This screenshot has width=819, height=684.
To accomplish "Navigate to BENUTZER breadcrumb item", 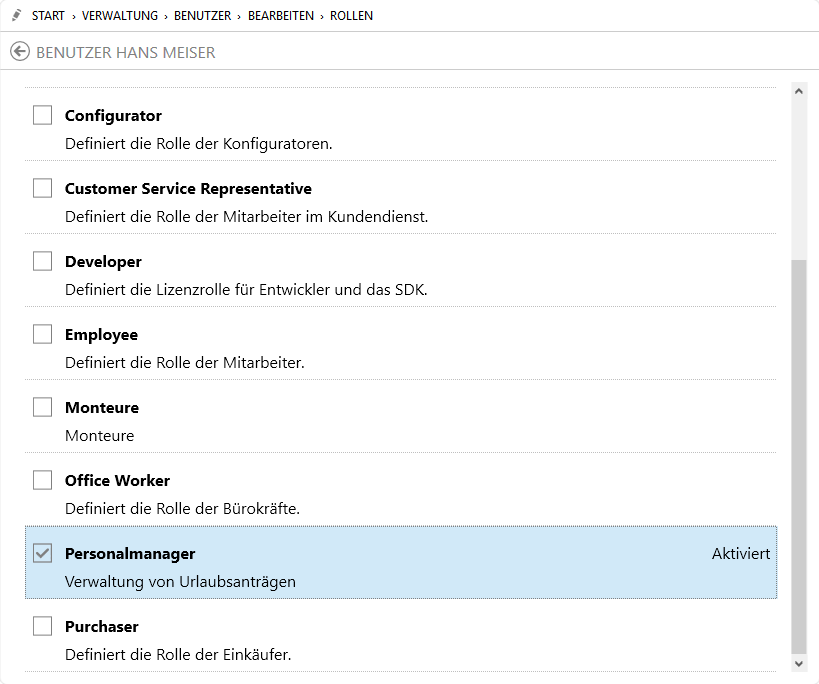I will (203, 16).
